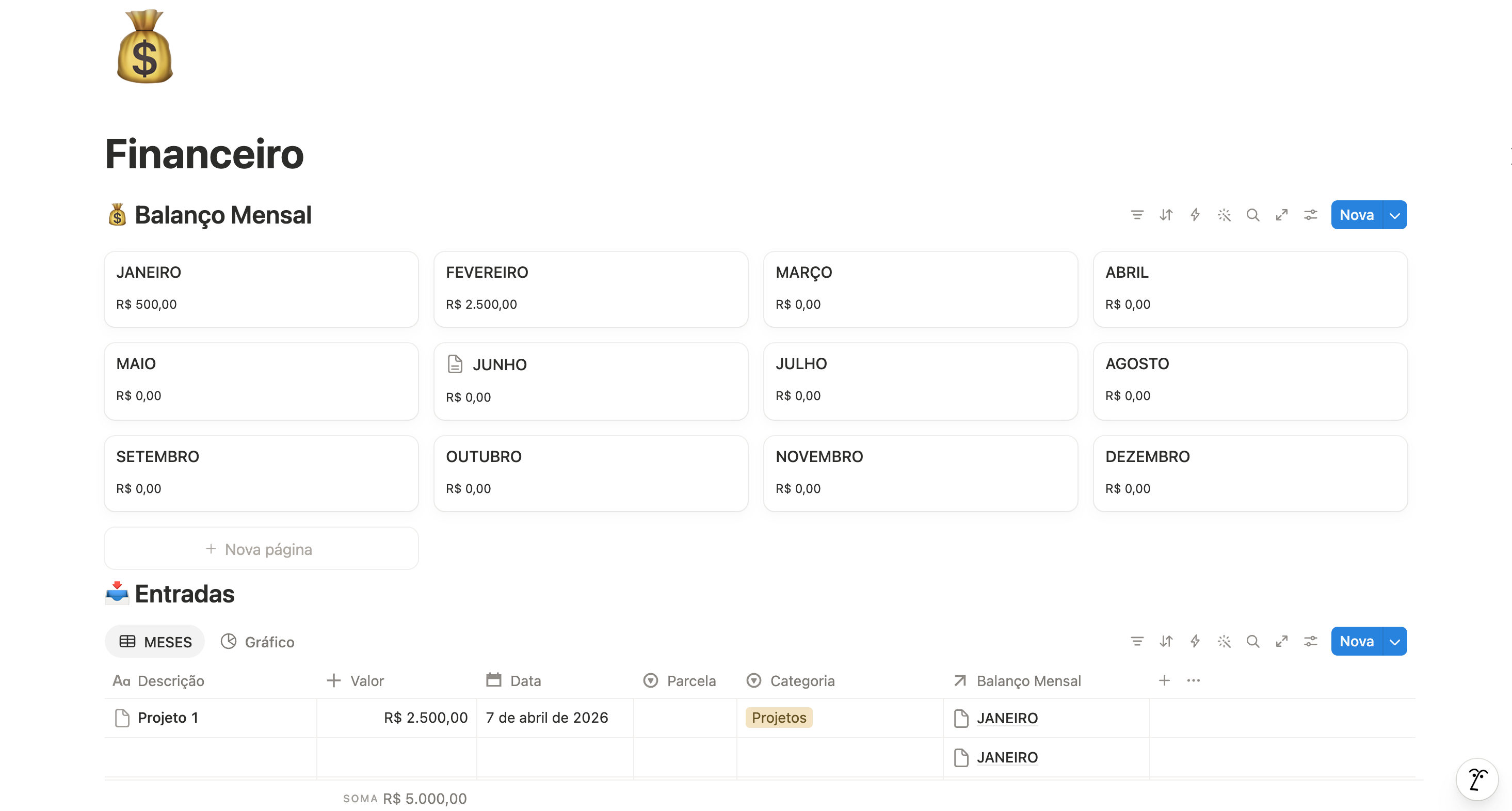Open the FEVEREIRO month card
1512x811 pixels.
click(x=590, y=289)
